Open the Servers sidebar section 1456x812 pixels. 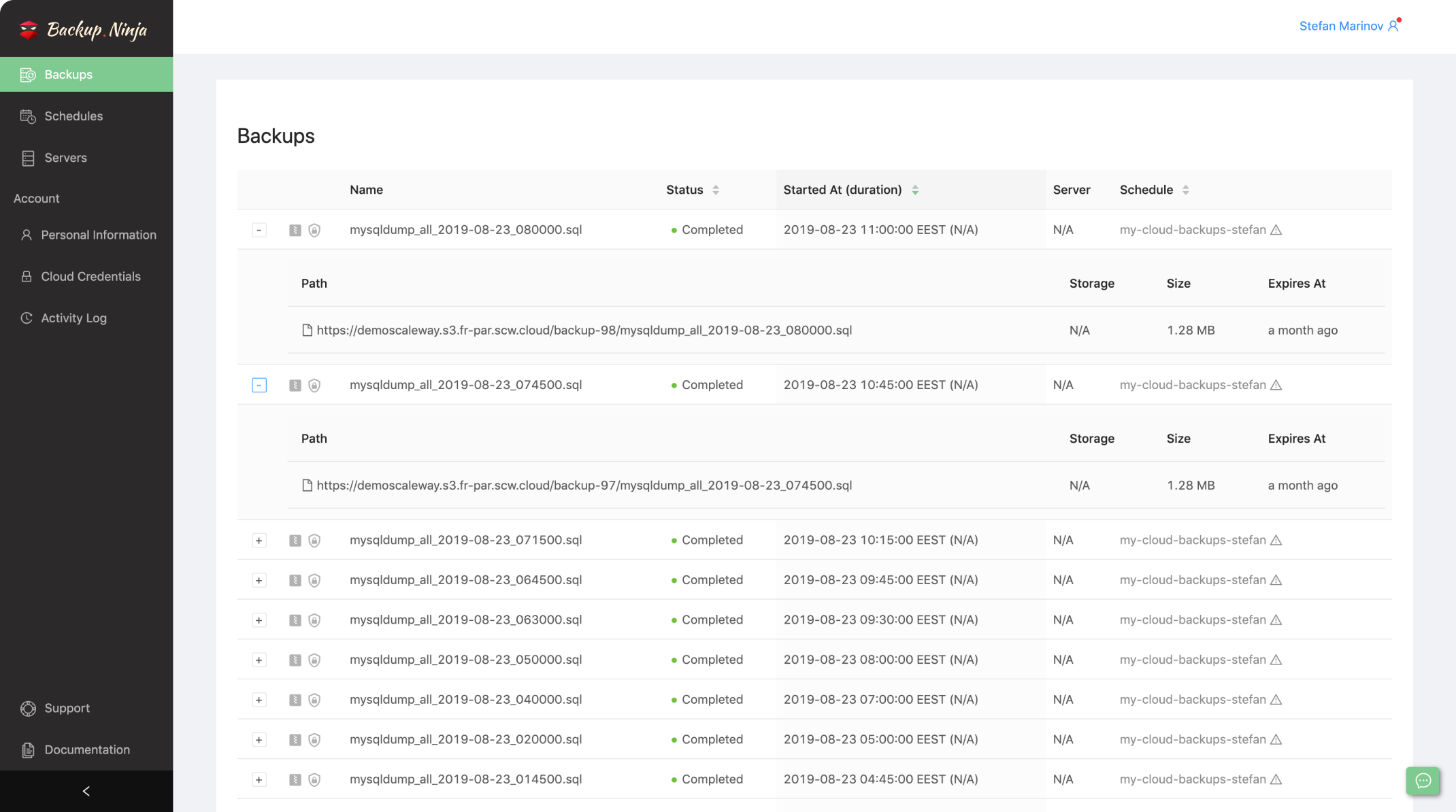(x=86, y=158)
